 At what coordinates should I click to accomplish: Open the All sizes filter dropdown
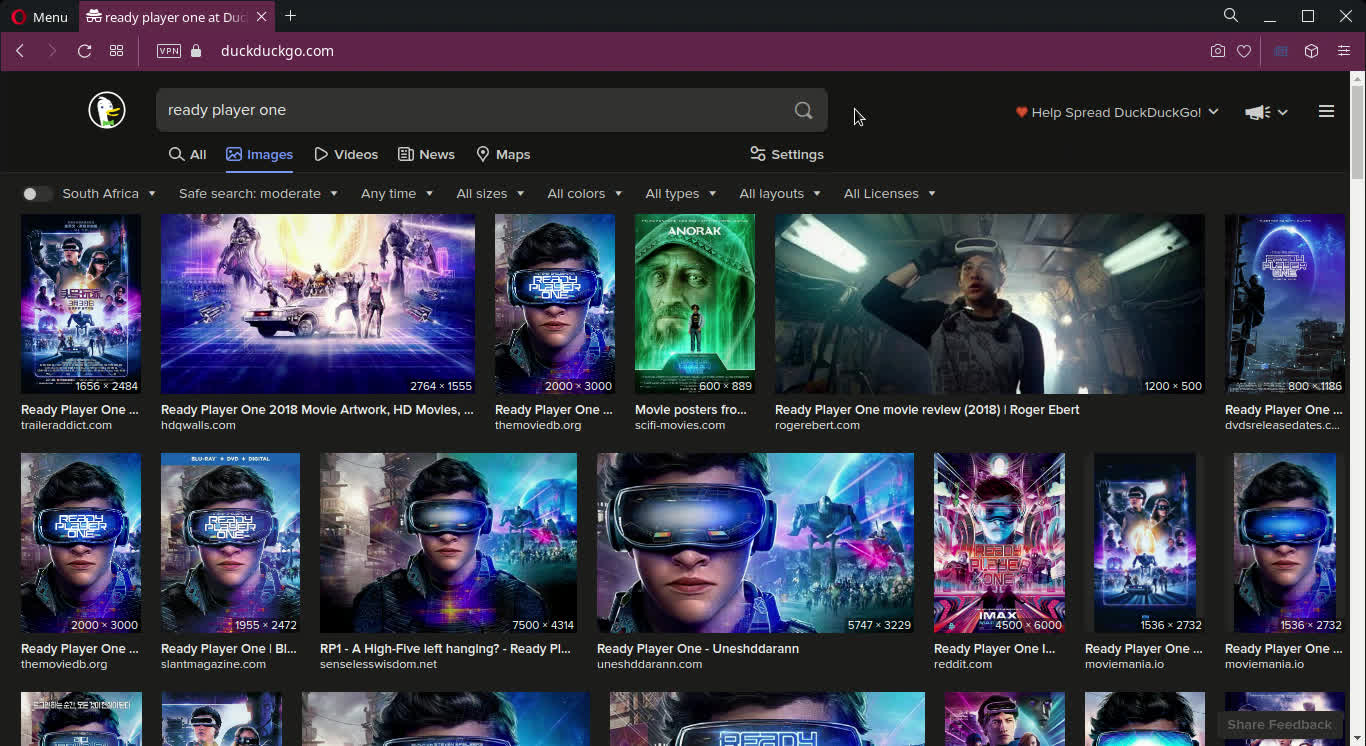click(490, 194)
